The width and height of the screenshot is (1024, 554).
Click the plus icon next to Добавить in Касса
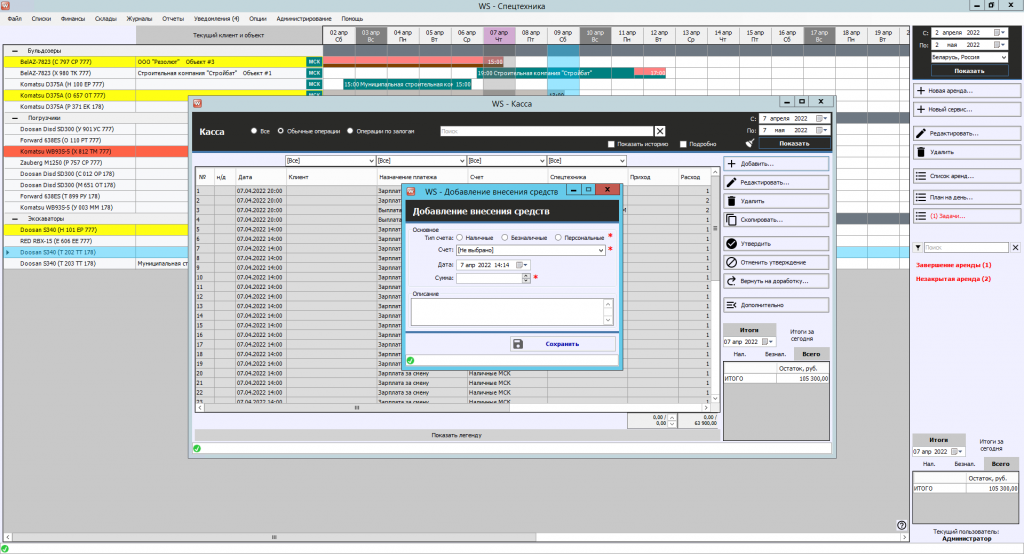[x=731, y=163]
